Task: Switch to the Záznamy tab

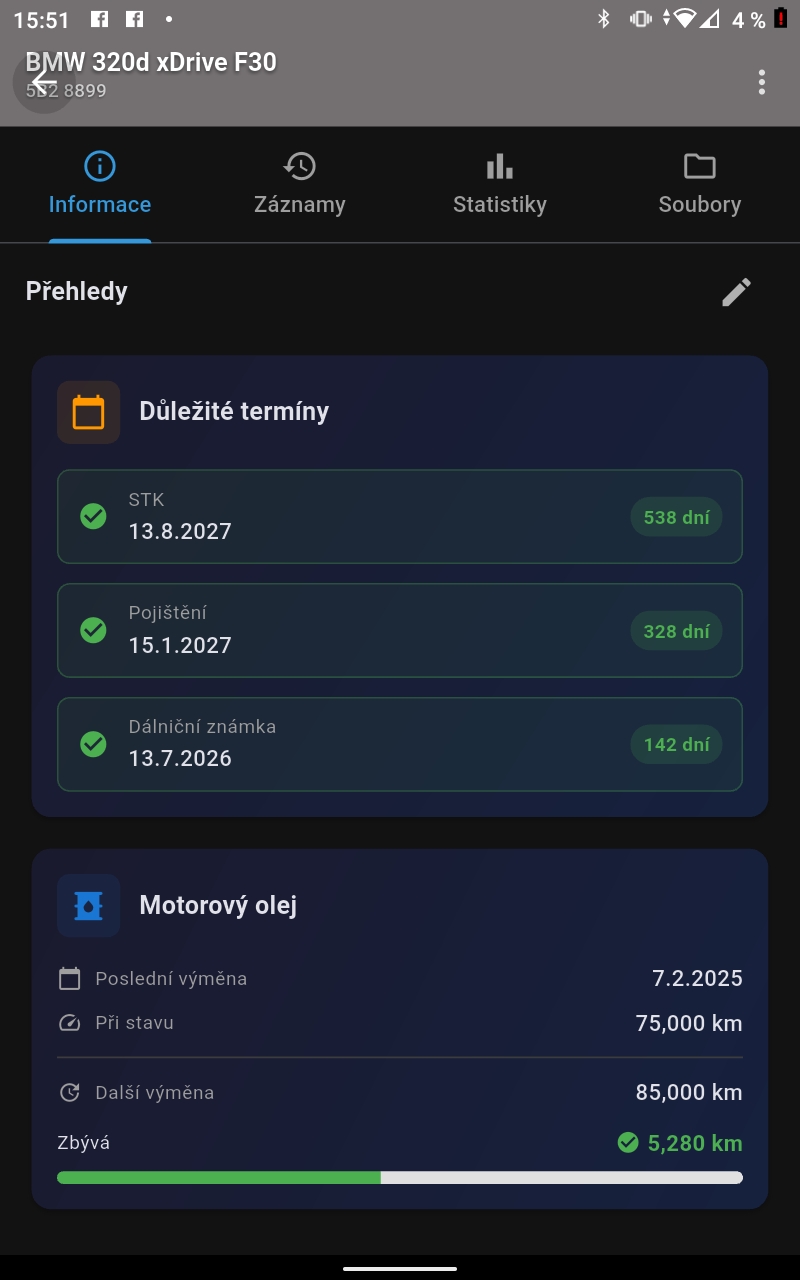Action: (300, 185)
